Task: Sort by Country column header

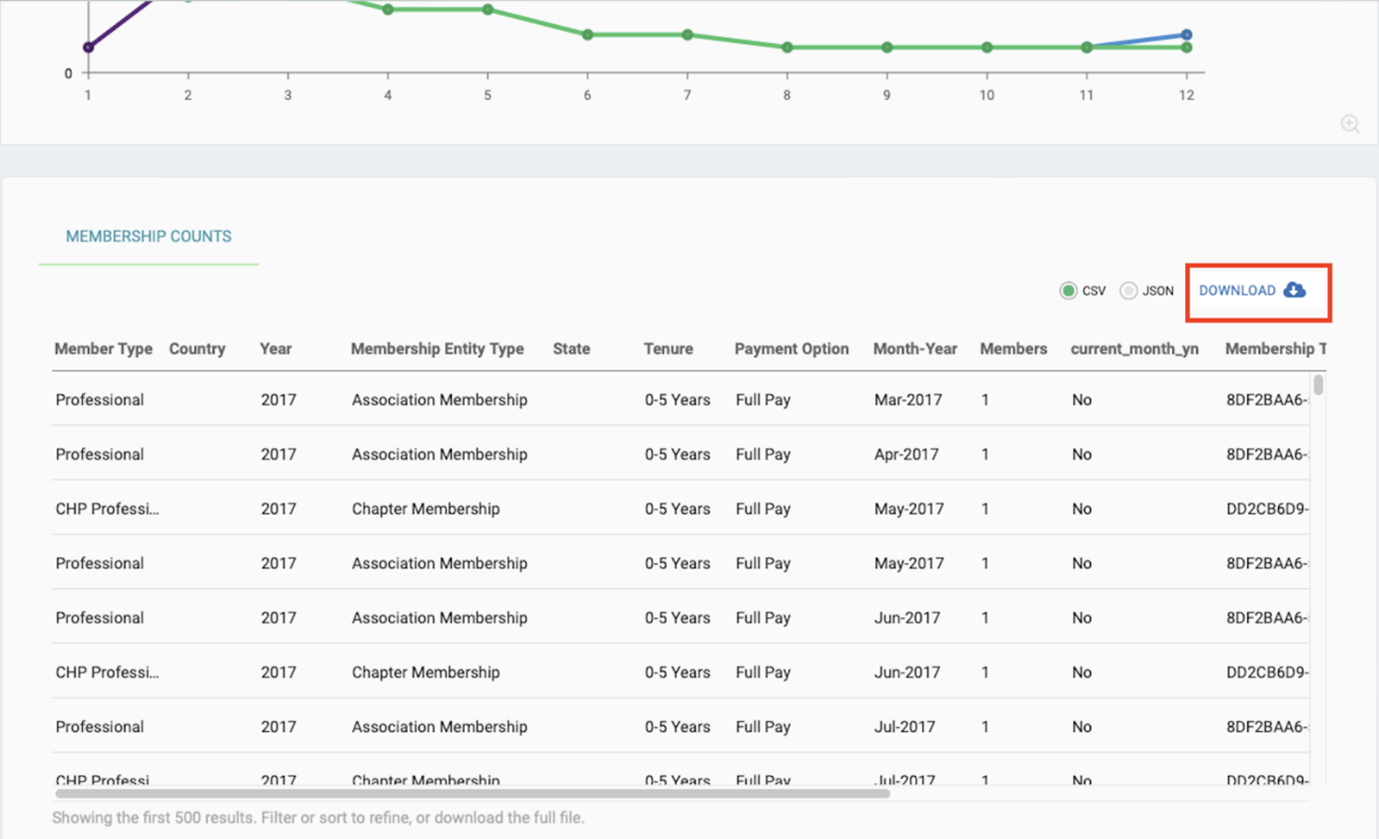Action: pos(197,349)
